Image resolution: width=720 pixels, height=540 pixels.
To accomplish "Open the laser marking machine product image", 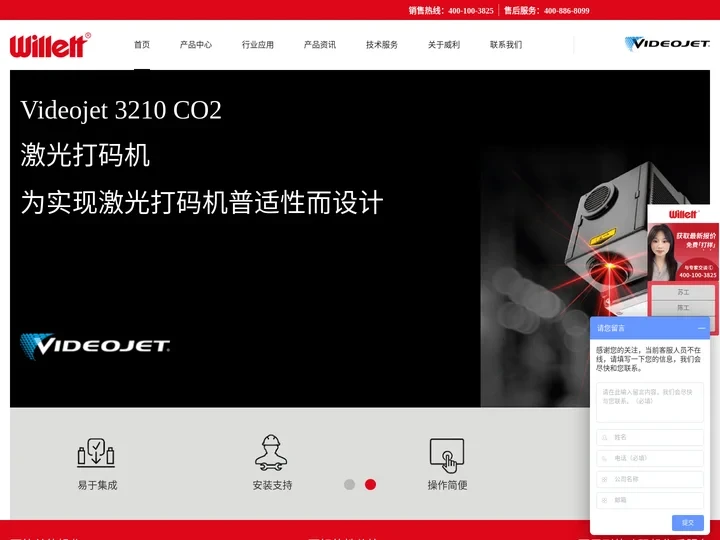I will pos(596,276).
